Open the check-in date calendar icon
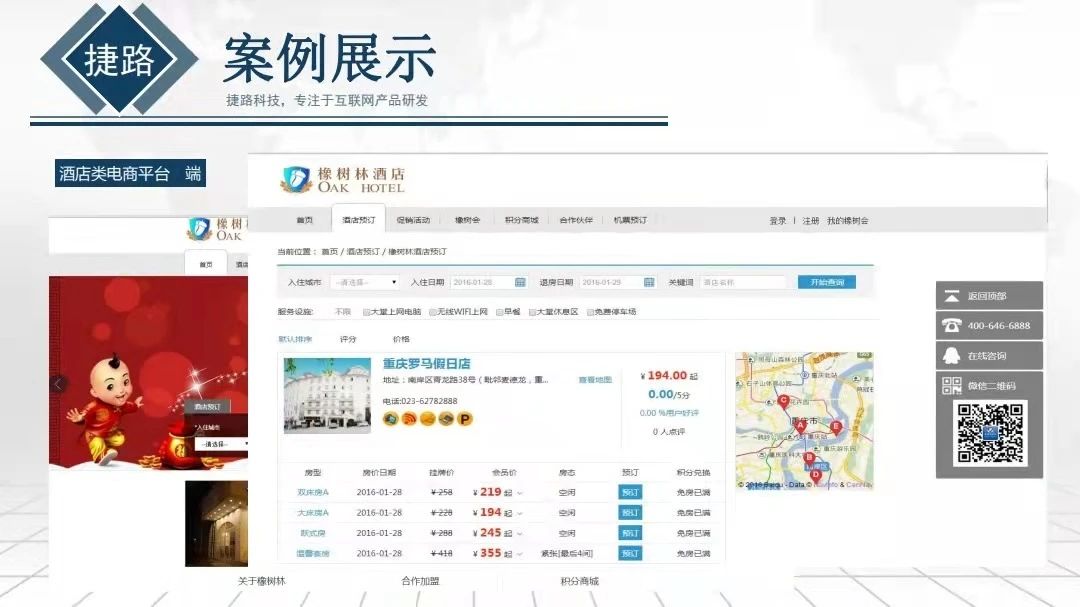 click(518, 280)
